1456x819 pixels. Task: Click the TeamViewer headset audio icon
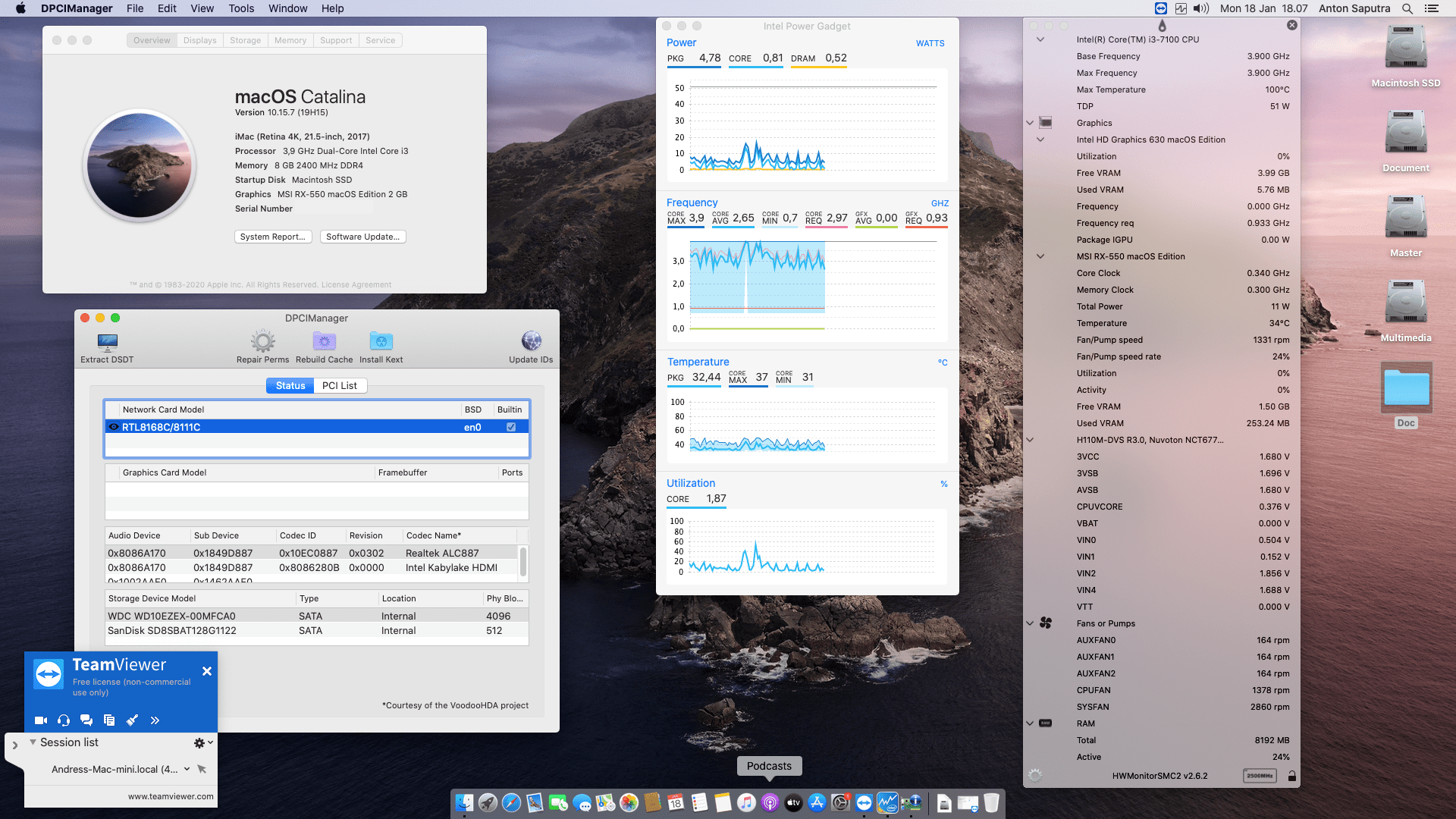(x=64, y=720)
